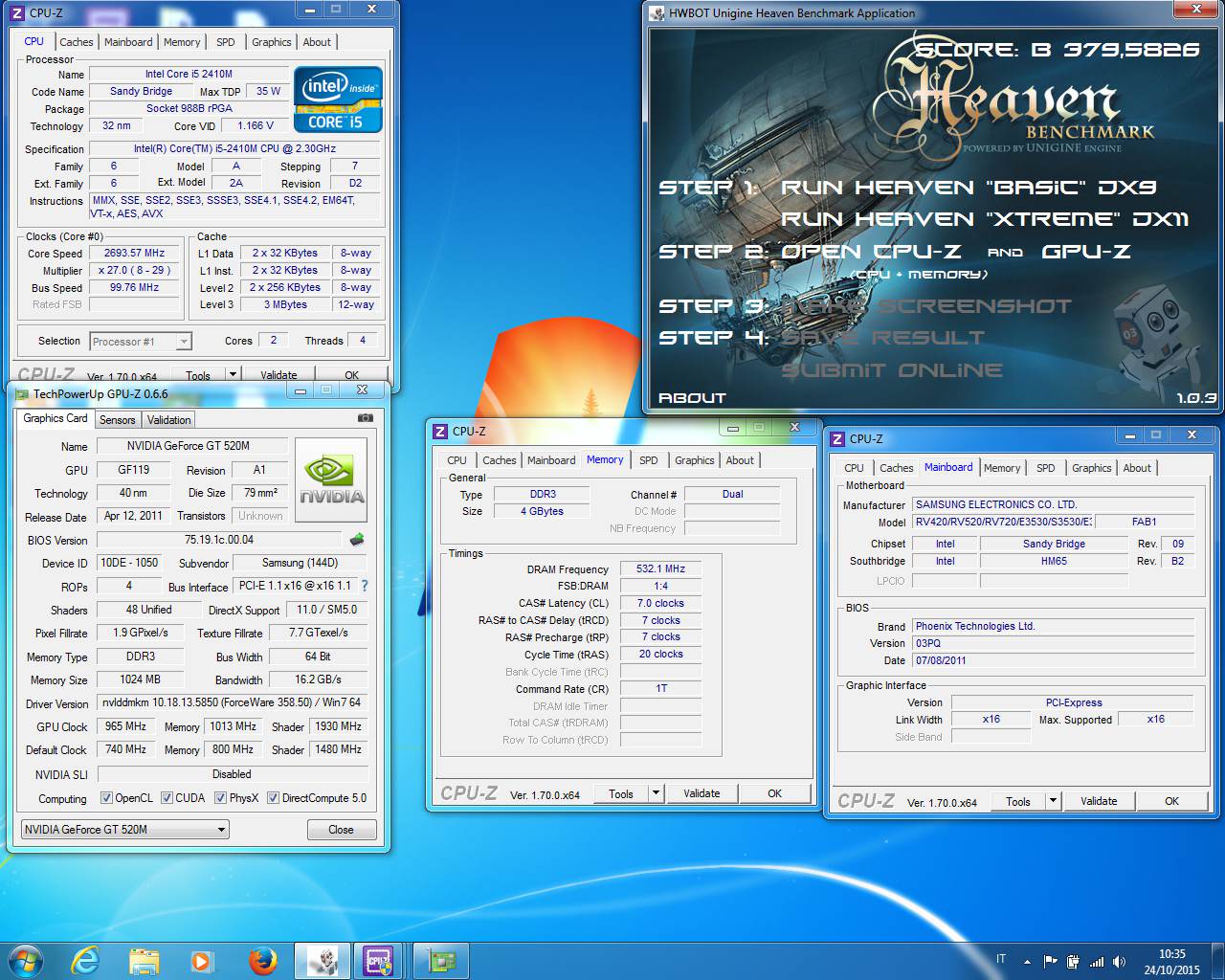This screenshot has width=1225, height=980.
Task: Click OK in Mainboard CPU-Z window
Action: pyautogui.click(x=1171, y=801)
